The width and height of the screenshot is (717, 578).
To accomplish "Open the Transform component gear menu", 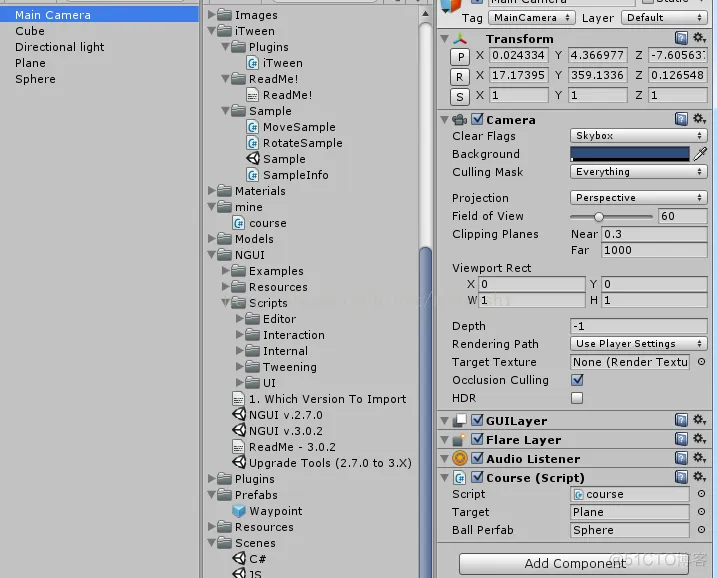I will click(699, 37).
